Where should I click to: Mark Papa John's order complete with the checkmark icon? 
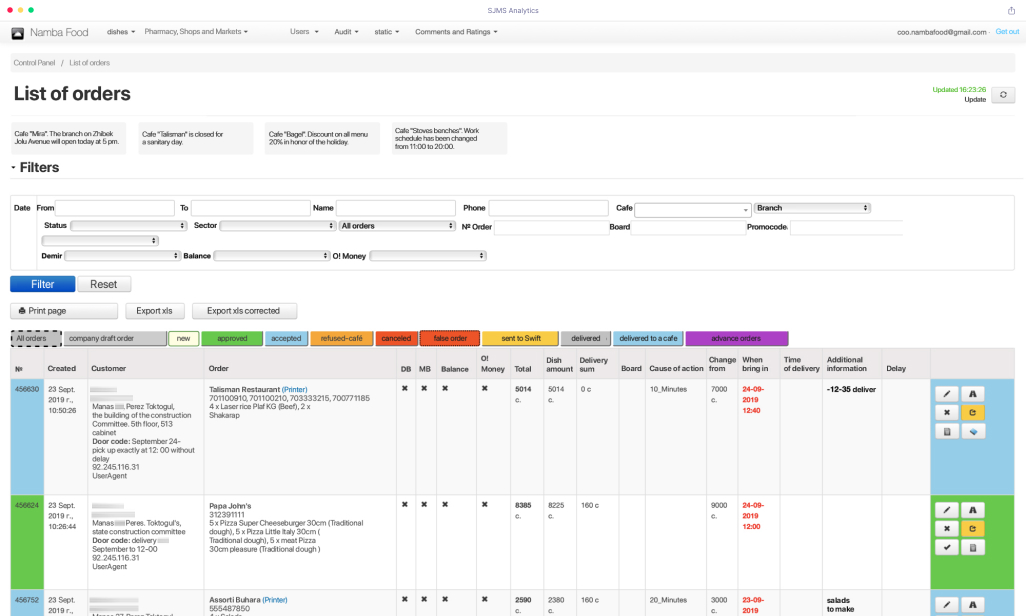(947, 547)
